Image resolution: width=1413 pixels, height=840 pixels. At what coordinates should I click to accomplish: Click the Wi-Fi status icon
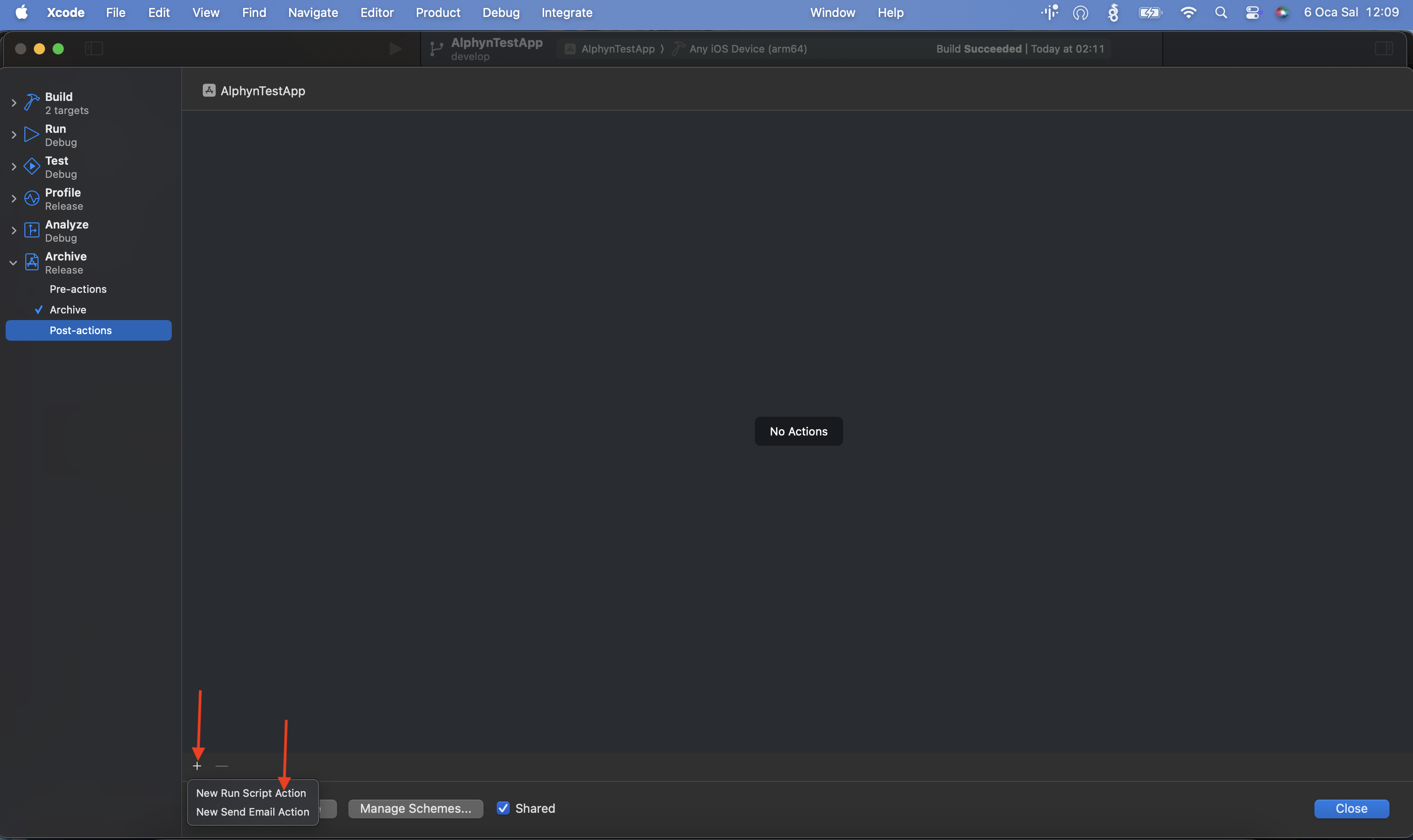click(x=1188, y=13)
